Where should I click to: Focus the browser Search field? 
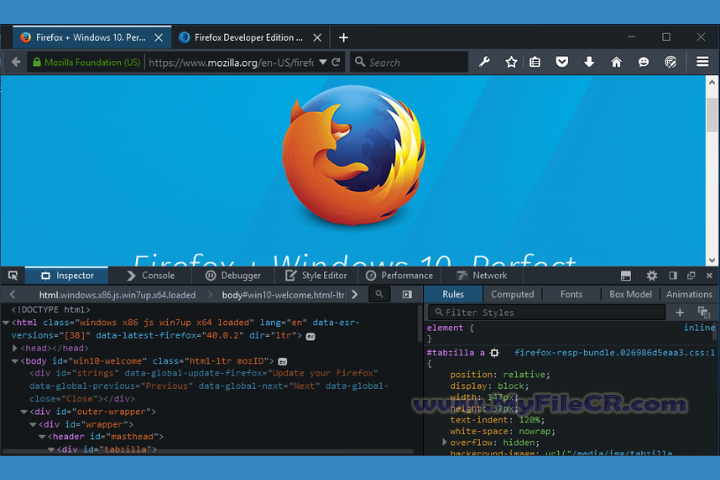(x=410, y=62)
